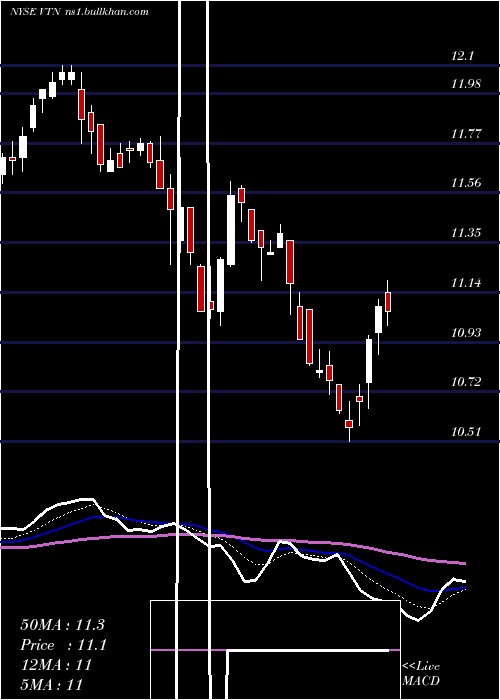Click the <<Live MACD label

[421, 673]
